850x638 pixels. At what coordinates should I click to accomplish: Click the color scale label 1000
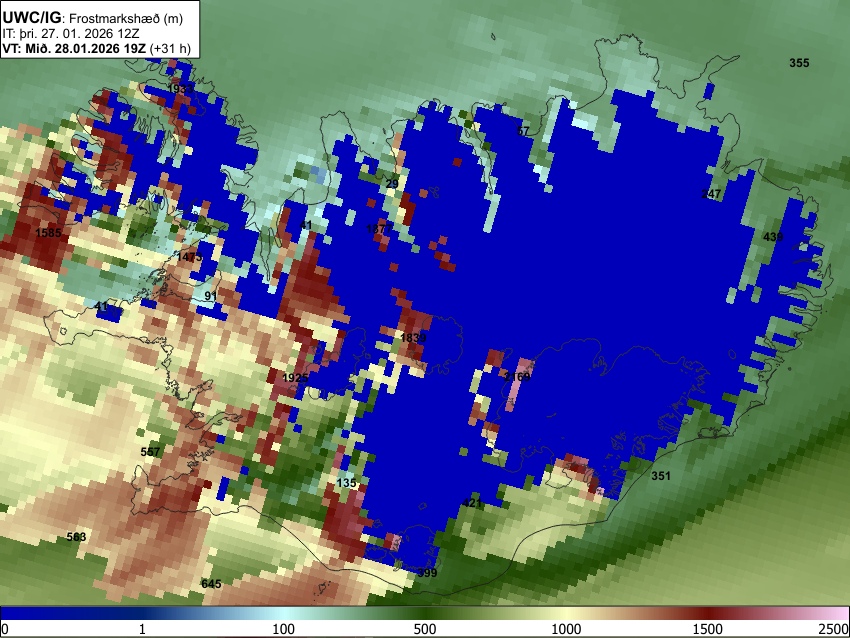pyautogui.click(x=566, y=629)
